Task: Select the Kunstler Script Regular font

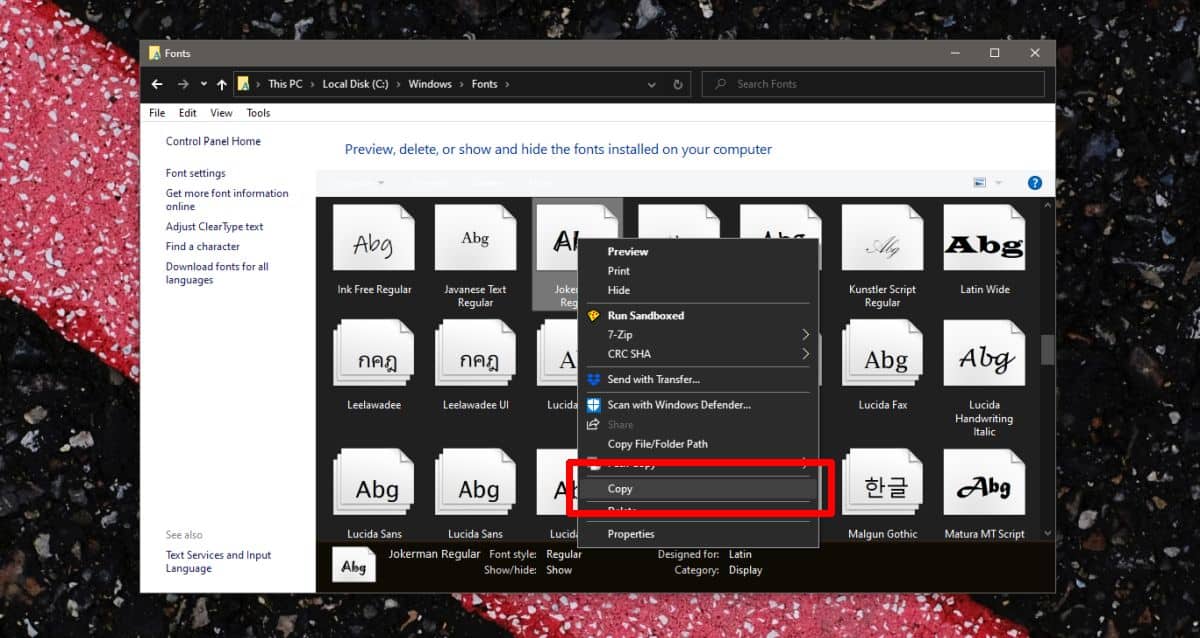Action: coord(882,257)
